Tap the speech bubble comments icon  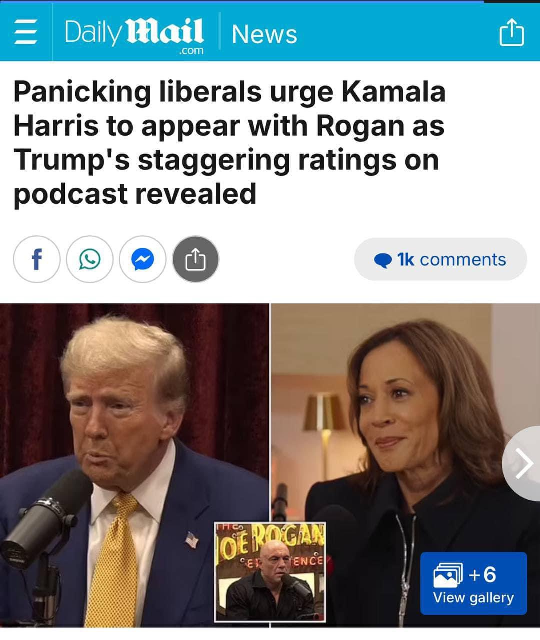383,260
